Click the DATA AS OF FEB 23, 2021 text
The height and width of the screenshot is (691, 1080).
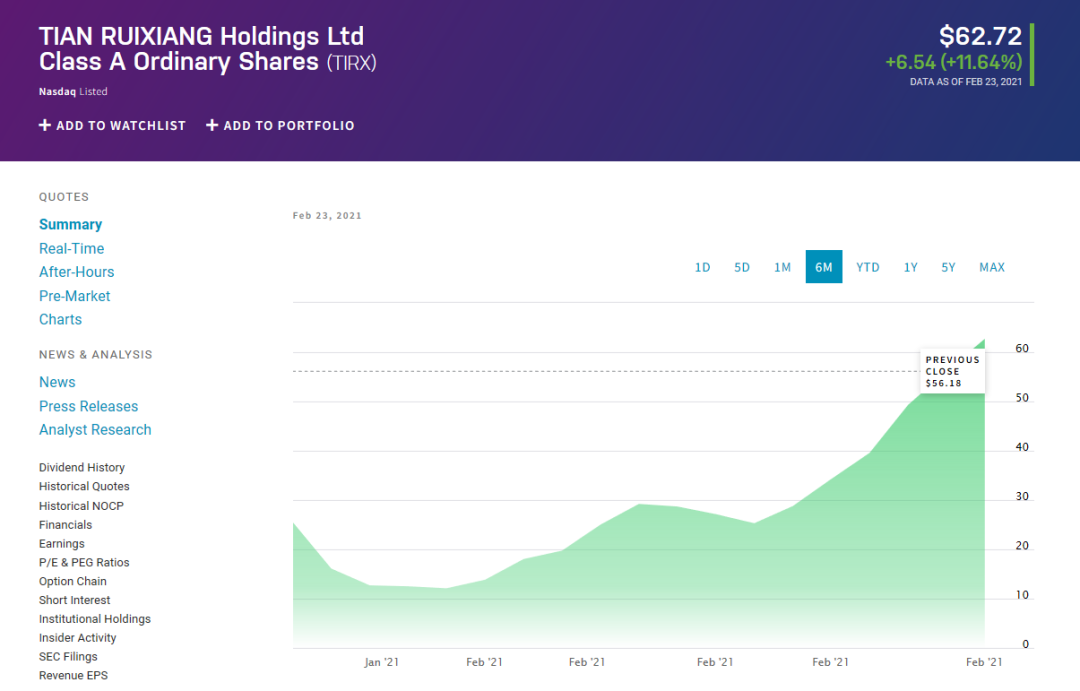[966, 82]
